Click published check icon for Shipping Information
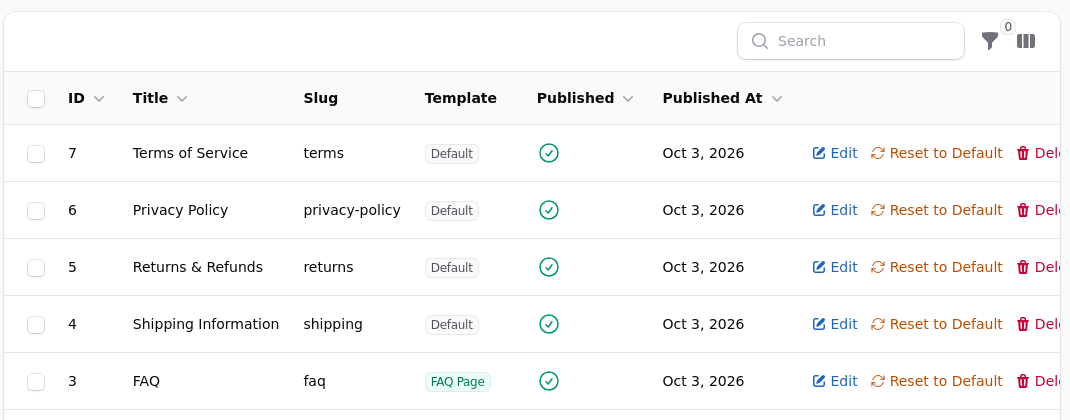The width and height of the screenshot is (1070, 420). (x=549, y=324)
